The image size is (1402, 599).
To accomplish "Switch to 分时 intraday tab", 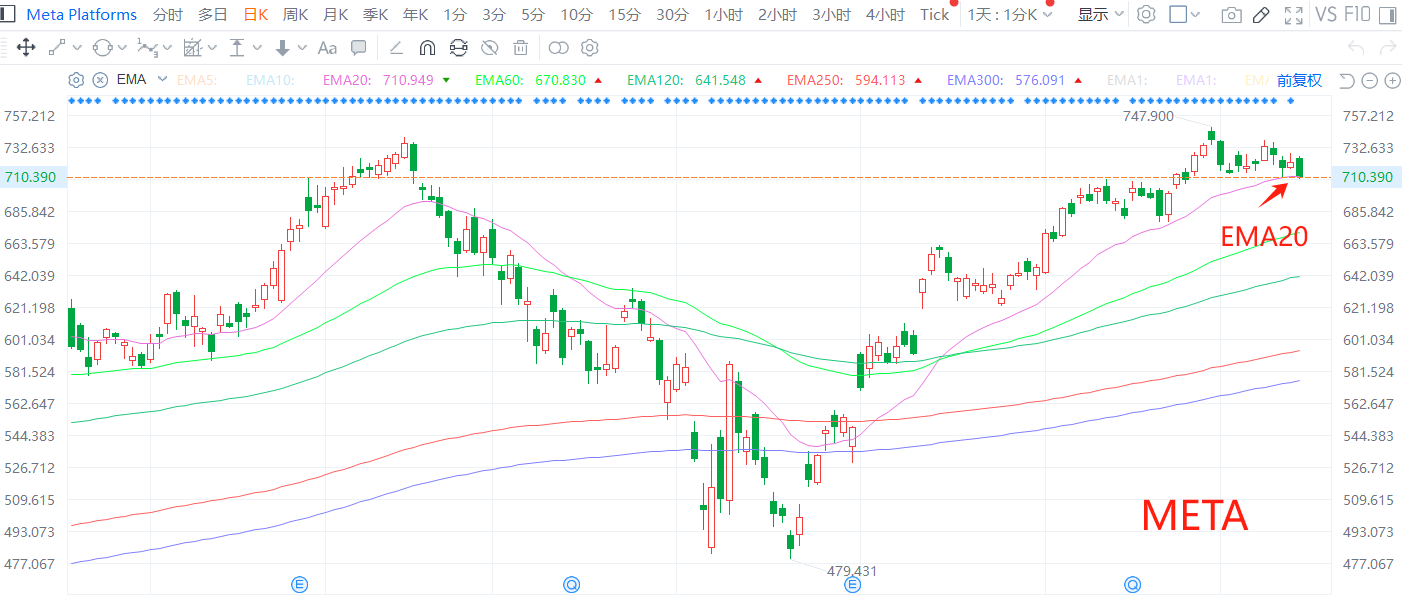I will coord(168,15).
